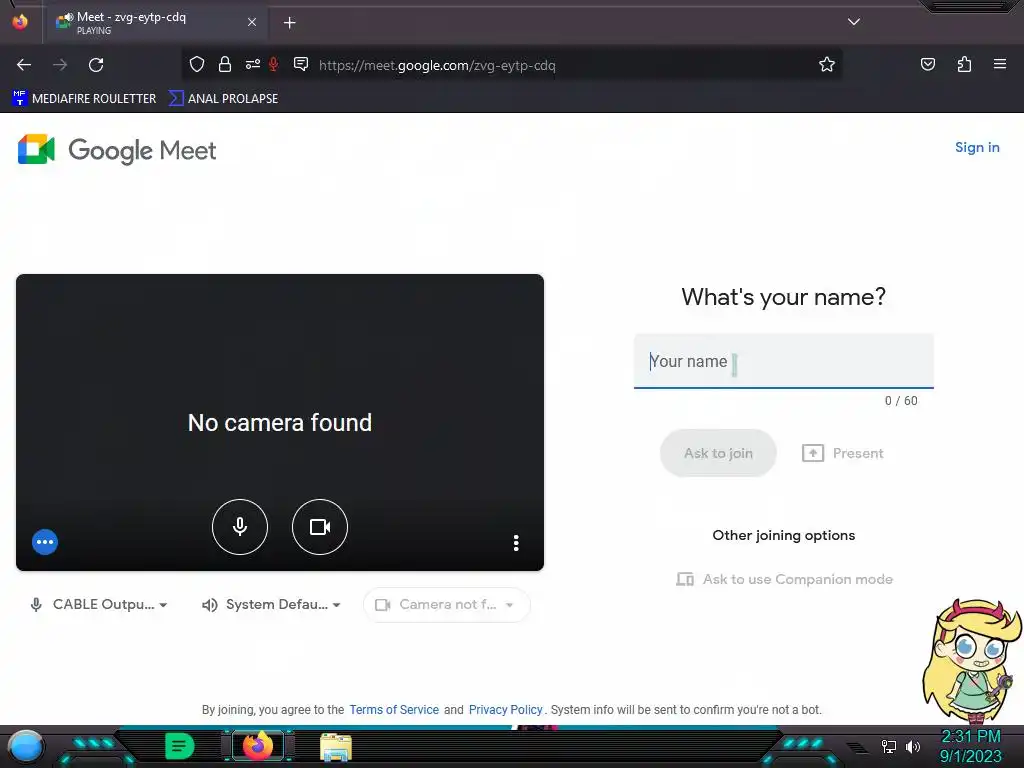Viewport: 1024px width, 768px height.
Task: Click the volume icon in system tray
Action: tap(913, 746)
